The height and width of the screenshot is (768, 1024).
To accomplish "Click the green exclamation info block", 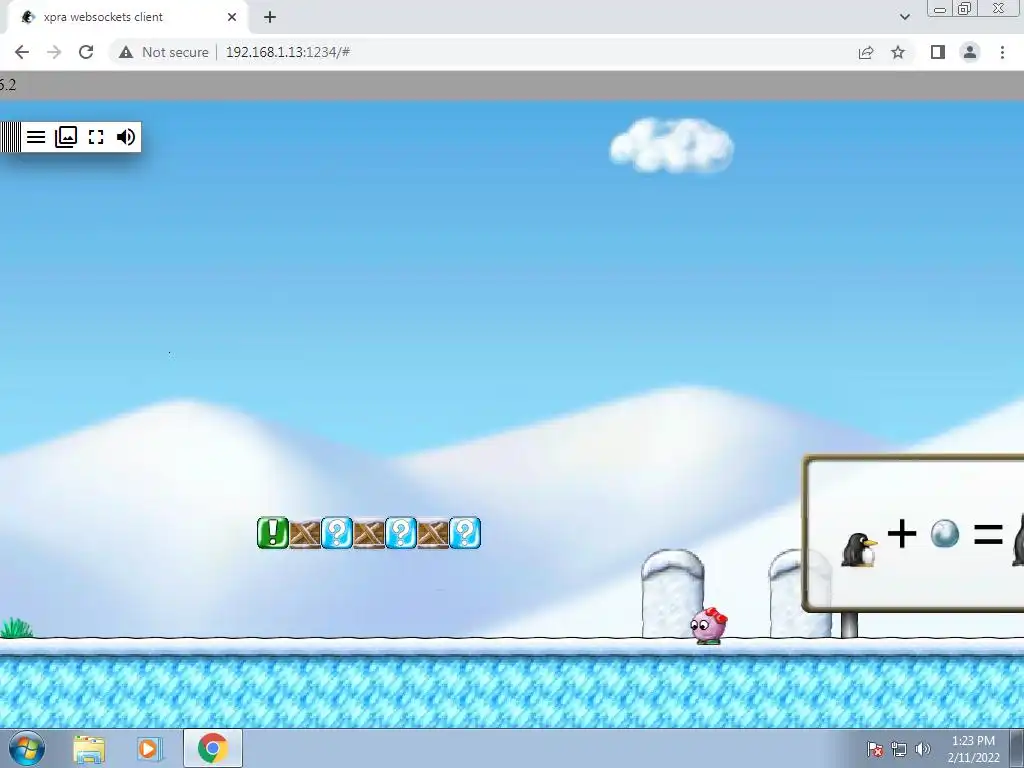I will point(273,533).
